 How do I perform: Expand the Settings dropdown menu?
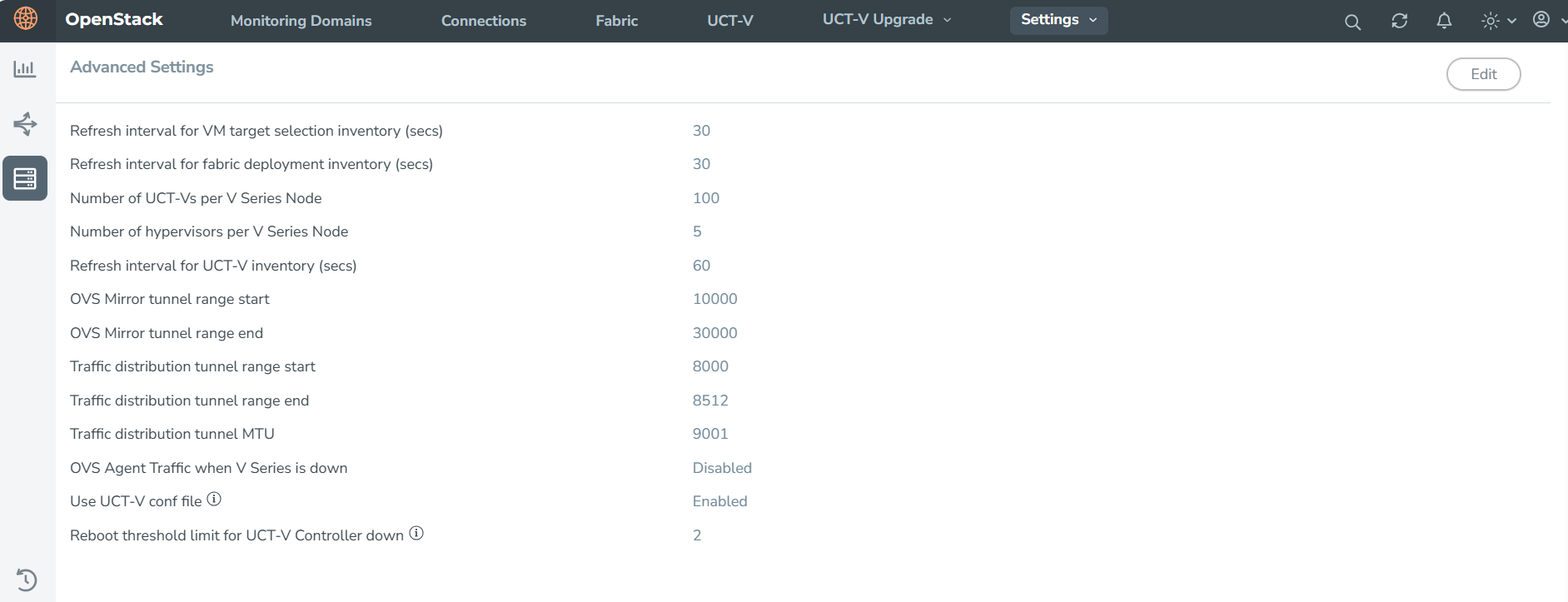(1059, 20)
